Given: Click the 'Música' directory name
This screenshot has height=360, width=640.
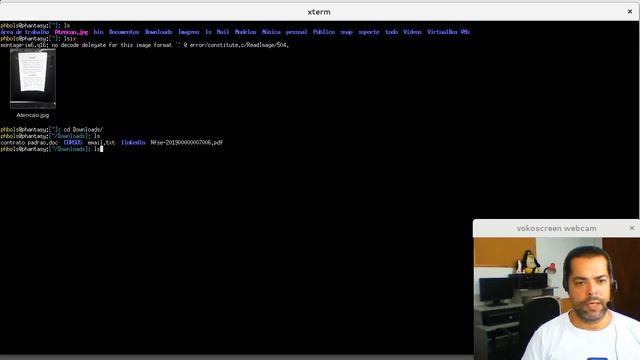Looking at the screenshot, I should pyautogui.click(x=271, y=32).
